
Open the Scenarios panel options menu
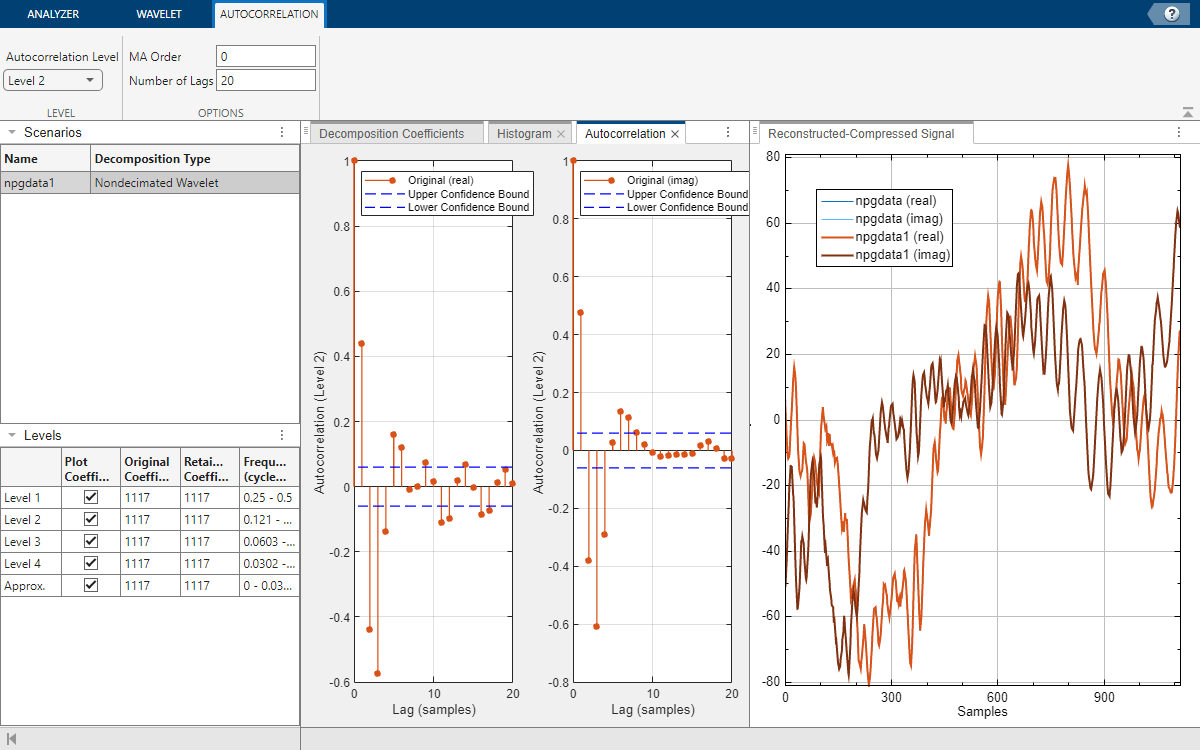(x=282, y=132)
